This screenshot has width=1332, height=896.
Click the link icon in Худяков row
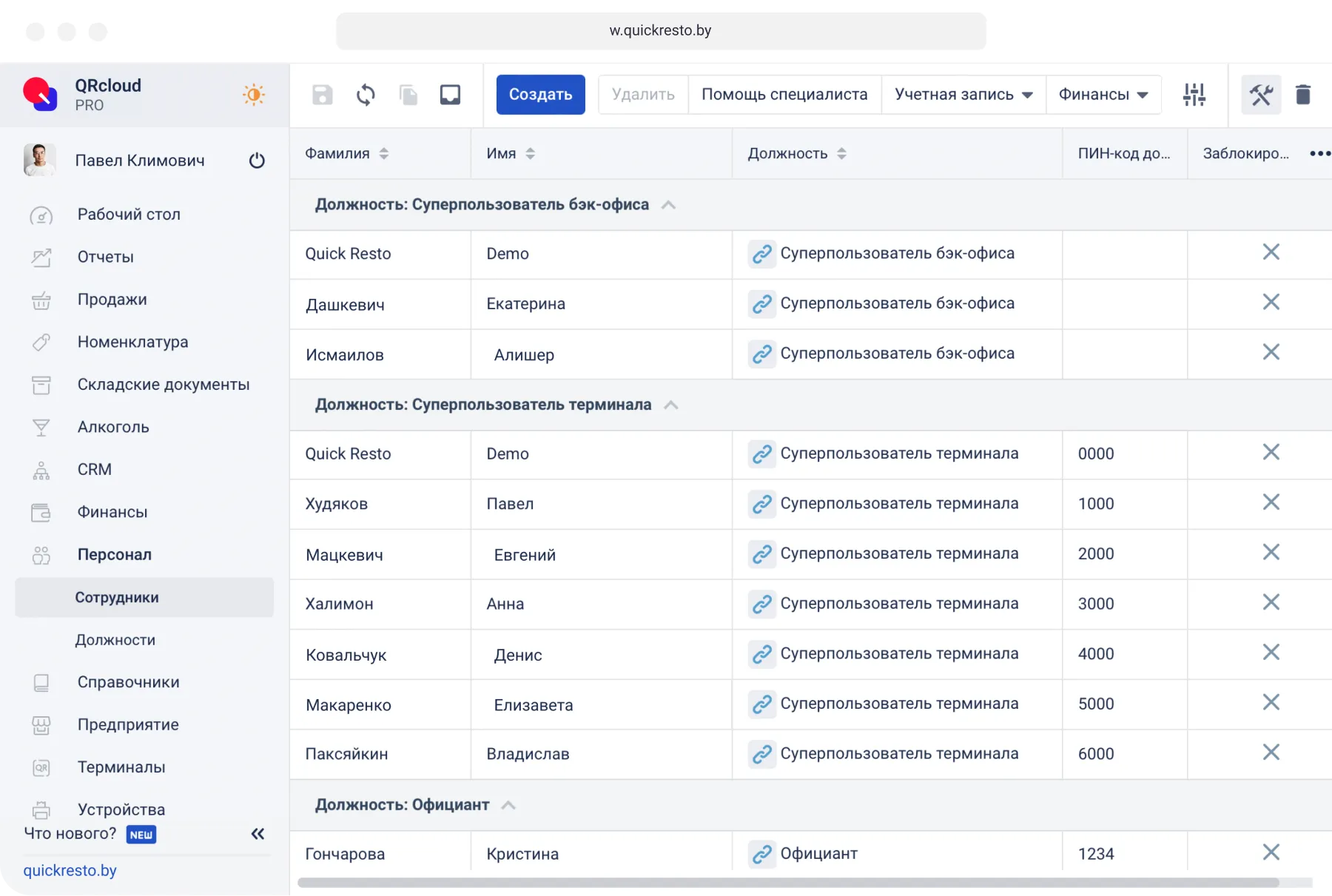pyautogui.click(x=761, y=504)
